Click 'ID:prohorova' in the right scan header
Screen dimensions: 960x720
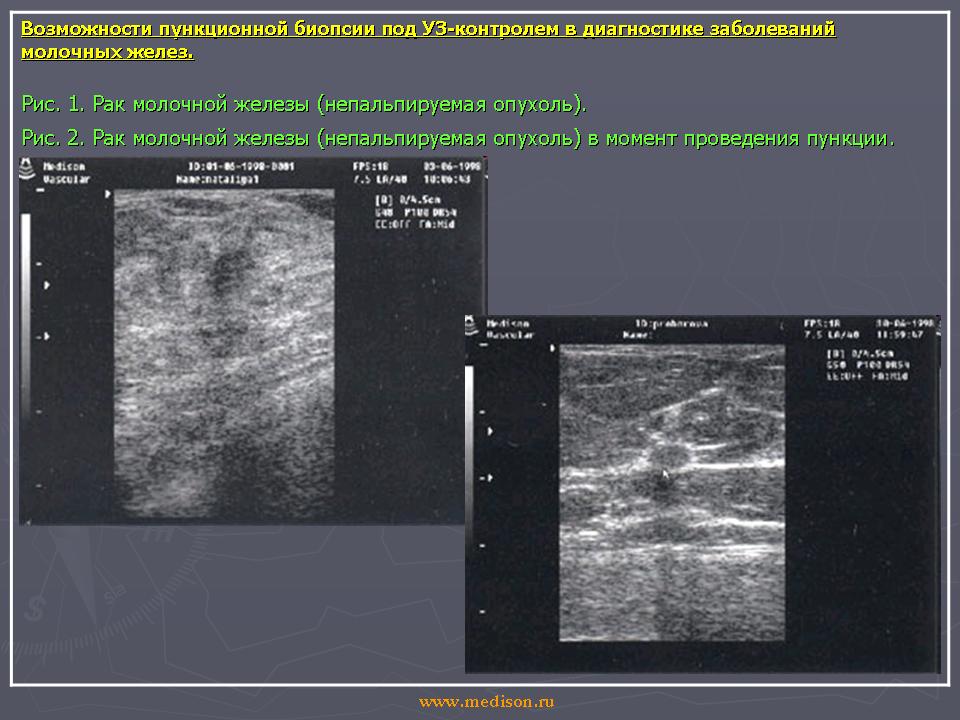671,323
